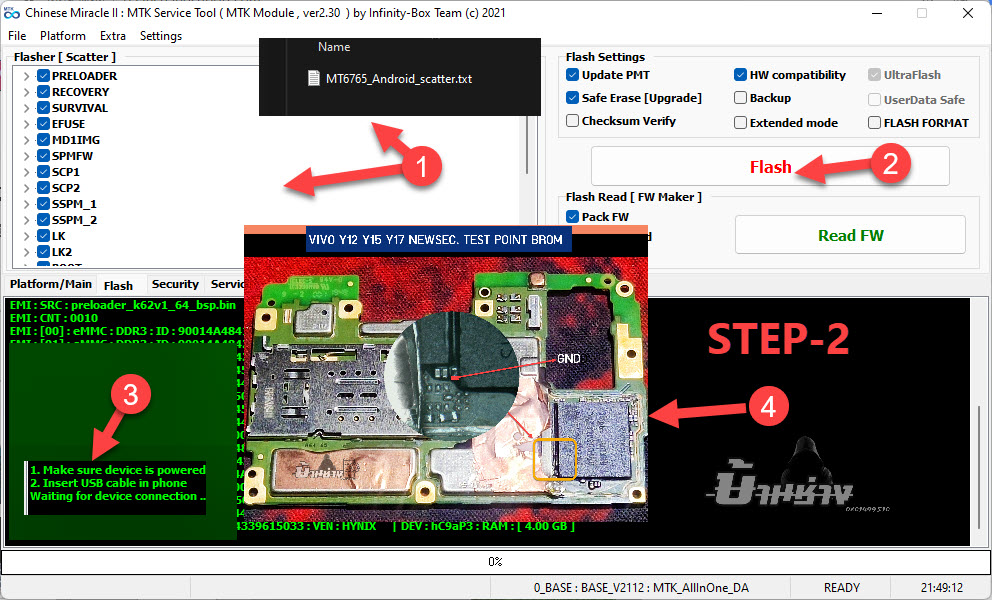This screenshot has width=992, height=600.
Task: Switch to the Platform/Main tab
Action: [51, 284]
